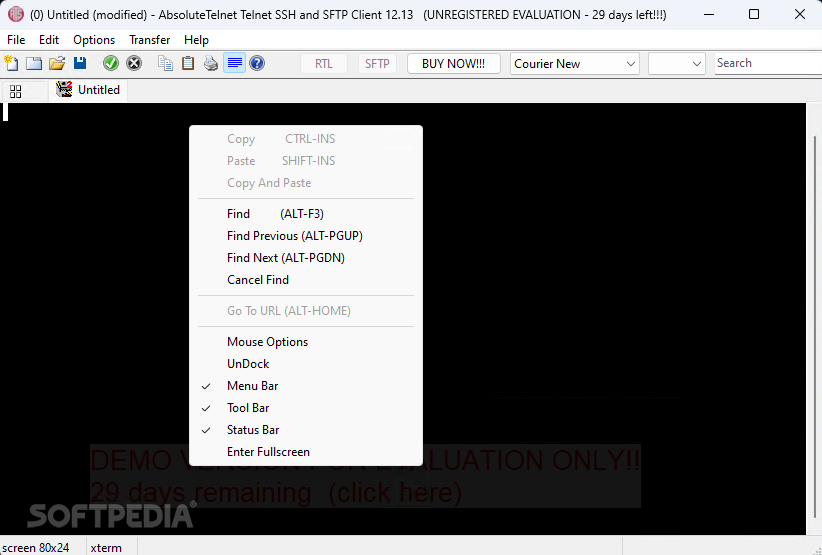Click the New Tab window icon
The height and width of the screenshot is (555, 822).
(34, 63)
